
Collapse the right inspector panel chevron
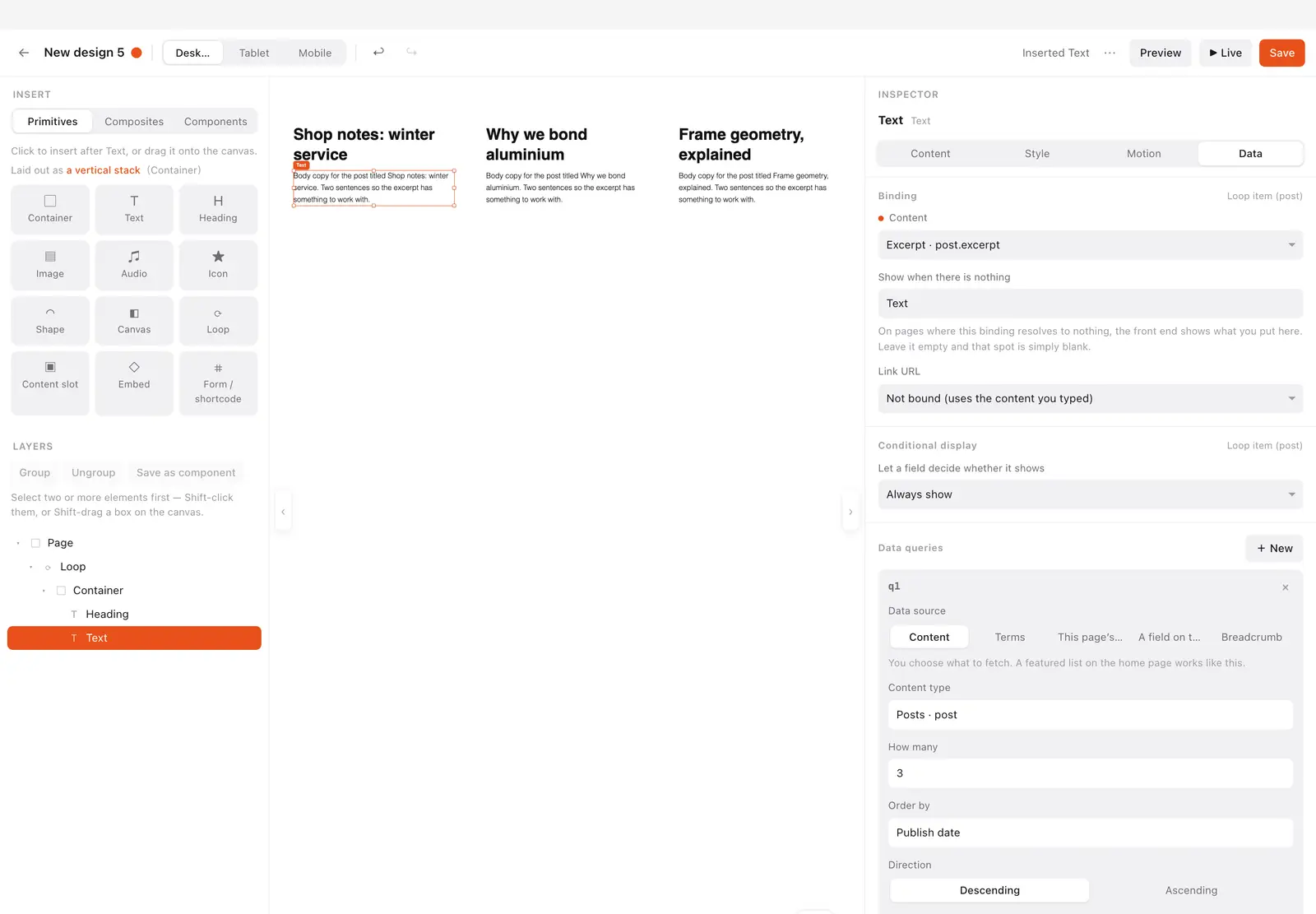[850, 512]
